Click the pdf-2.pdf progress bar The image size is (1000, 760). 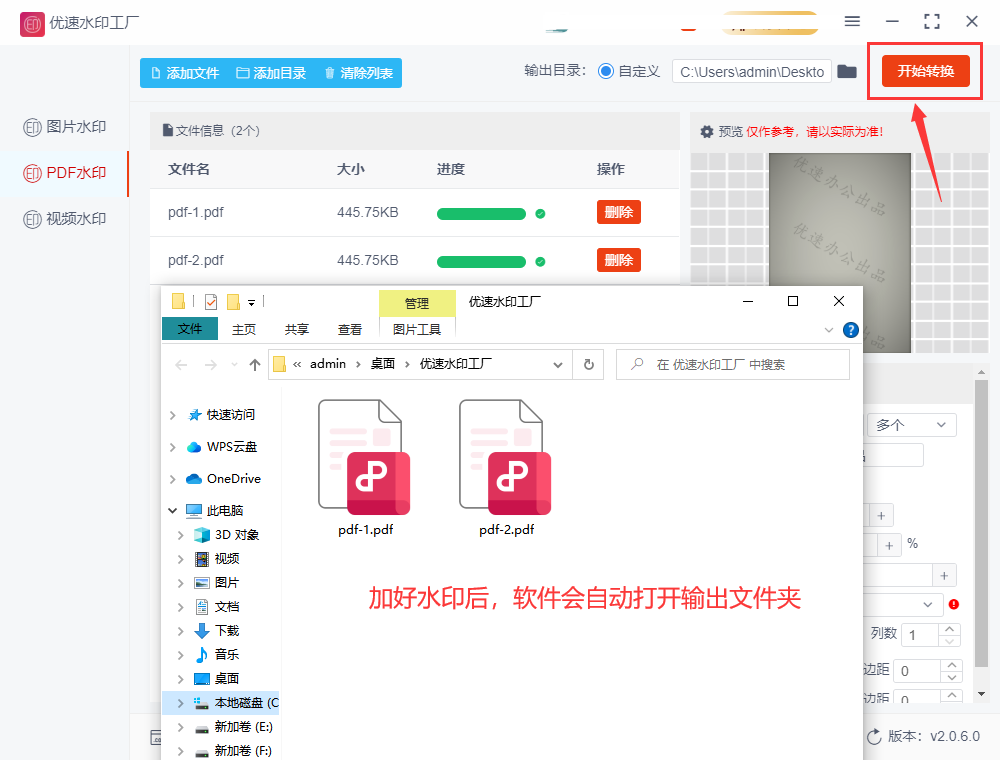click(x=481, y=262)
